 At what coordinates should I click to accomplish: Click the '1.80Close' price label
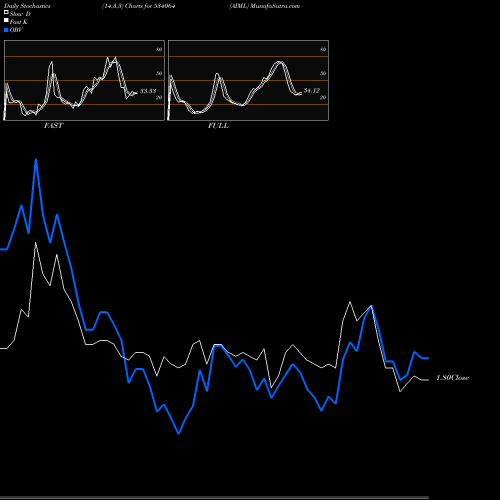coord(453,378)
